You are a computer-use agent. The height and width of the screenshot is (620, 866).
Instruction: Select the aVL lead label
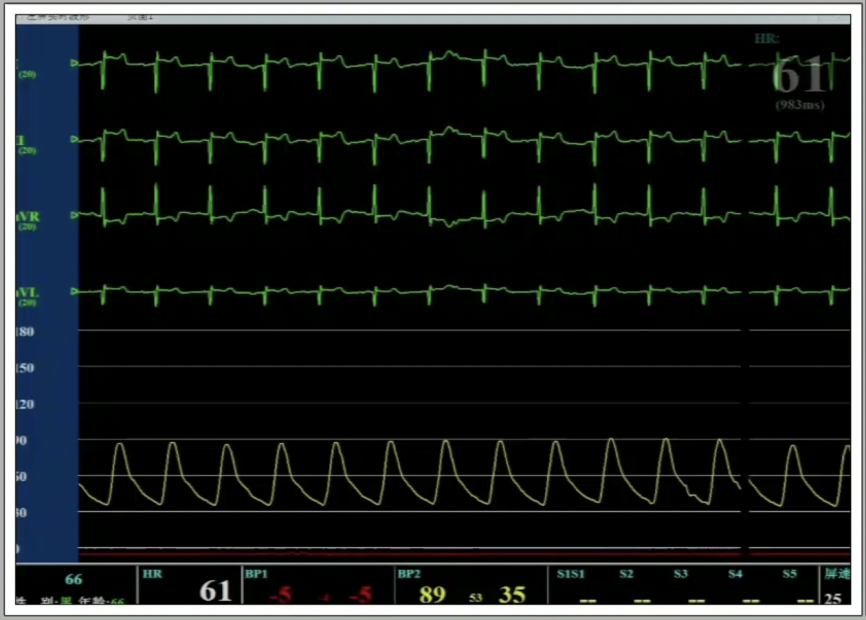click(26, 293)
